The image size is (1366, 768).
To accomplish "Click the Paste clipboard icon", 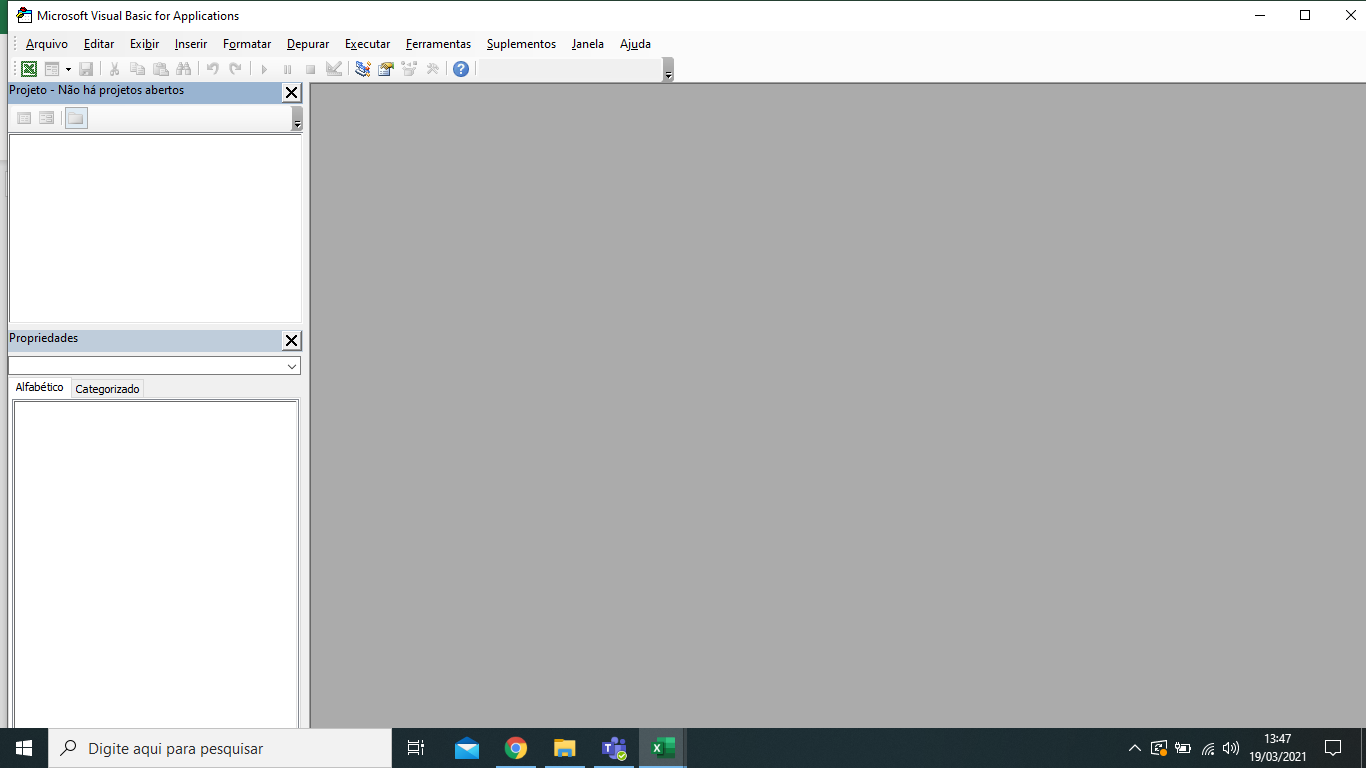I will click(160, 69).
